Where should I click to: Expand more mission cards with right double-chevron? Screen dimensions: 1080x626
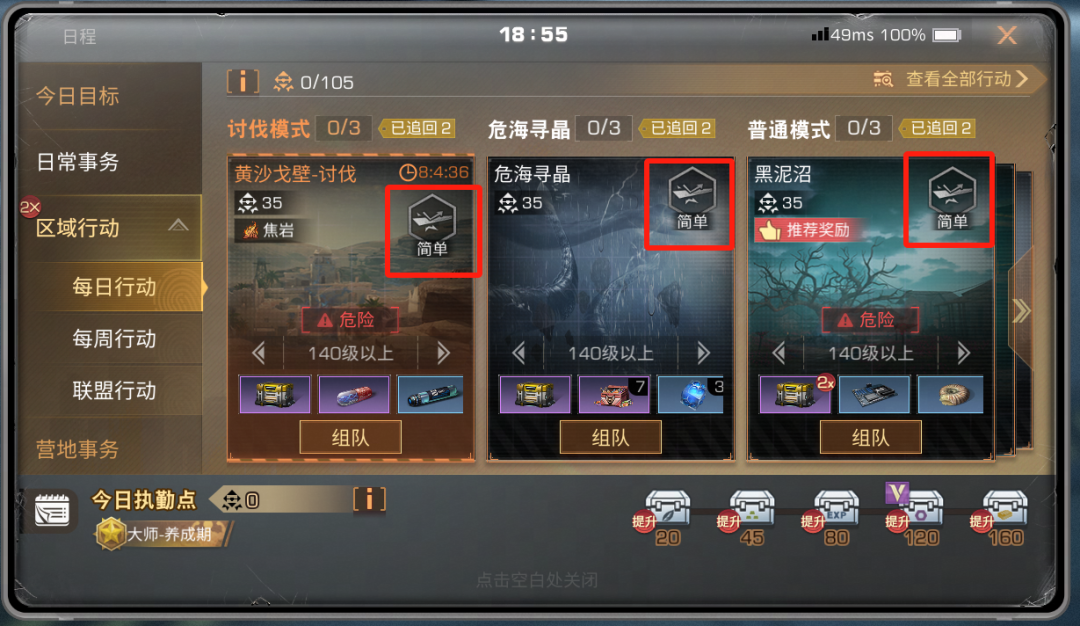pos(1021,311)
